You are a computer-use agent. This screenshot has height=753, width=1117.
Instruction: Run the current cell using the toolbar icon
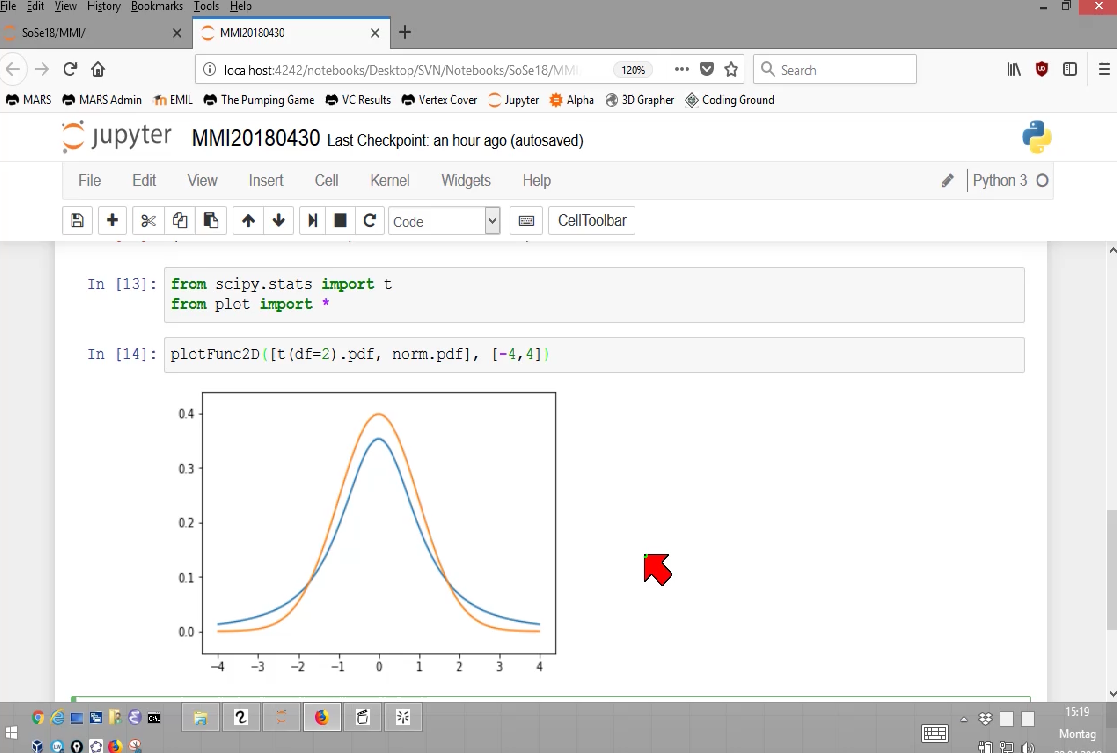coord(312,221)
